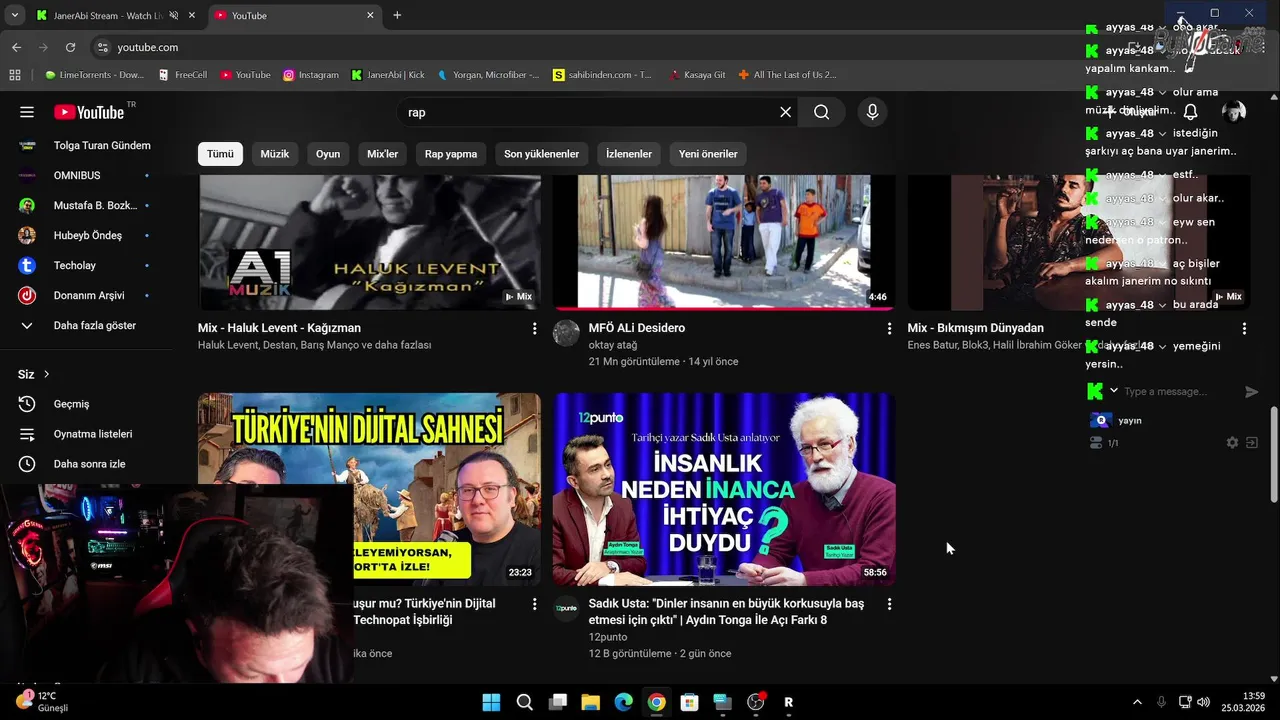Open Chrome tab search dropdown arrow
Viewport: 1280px width, 720px height.
(x=14, y=15)
